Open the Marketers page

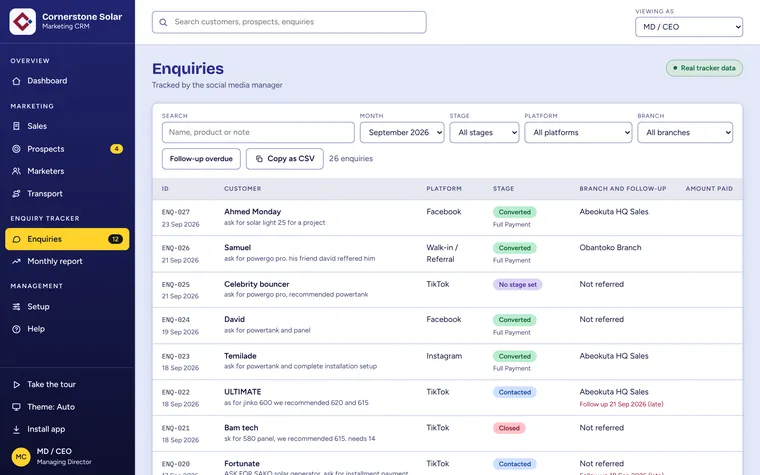coord(67,171)
